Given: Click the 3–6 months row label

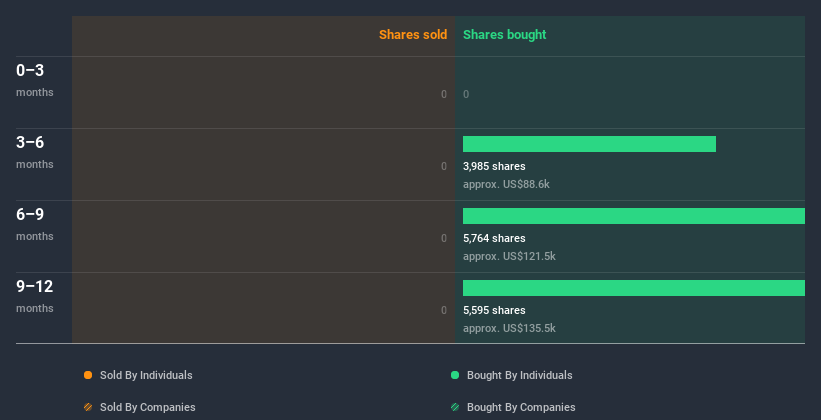Looking at the screenshot, I should (x=35, y=152).
